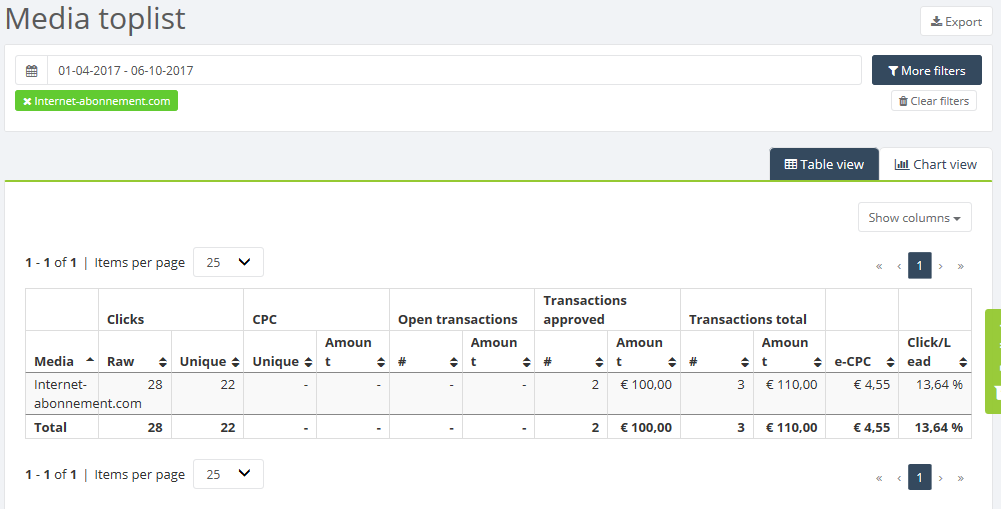Click the date range input field
Viewport: 1001px width, 509px height.
coord(454,71)
